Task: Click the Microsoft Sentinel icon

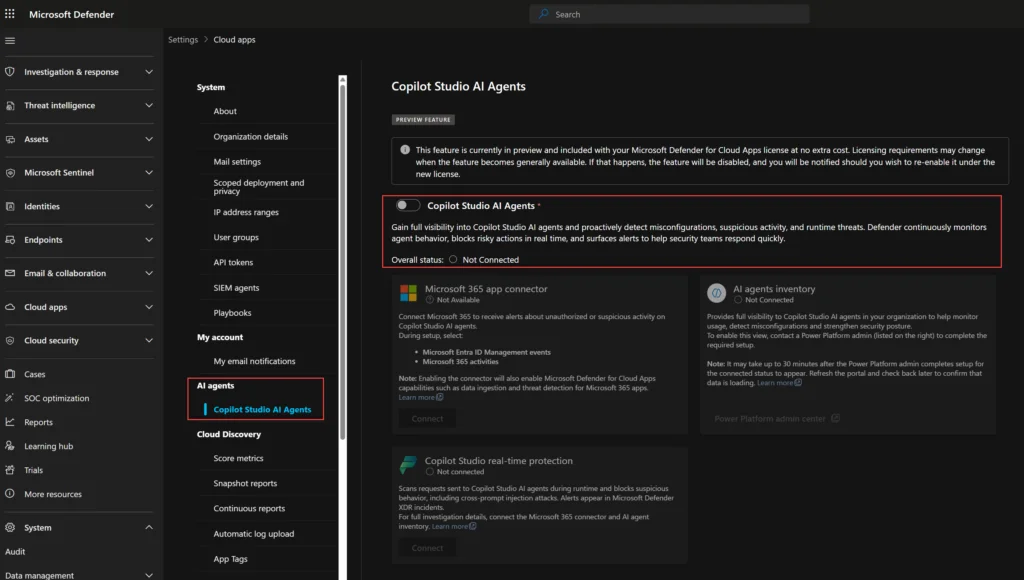Action: (x=10, y=172)
